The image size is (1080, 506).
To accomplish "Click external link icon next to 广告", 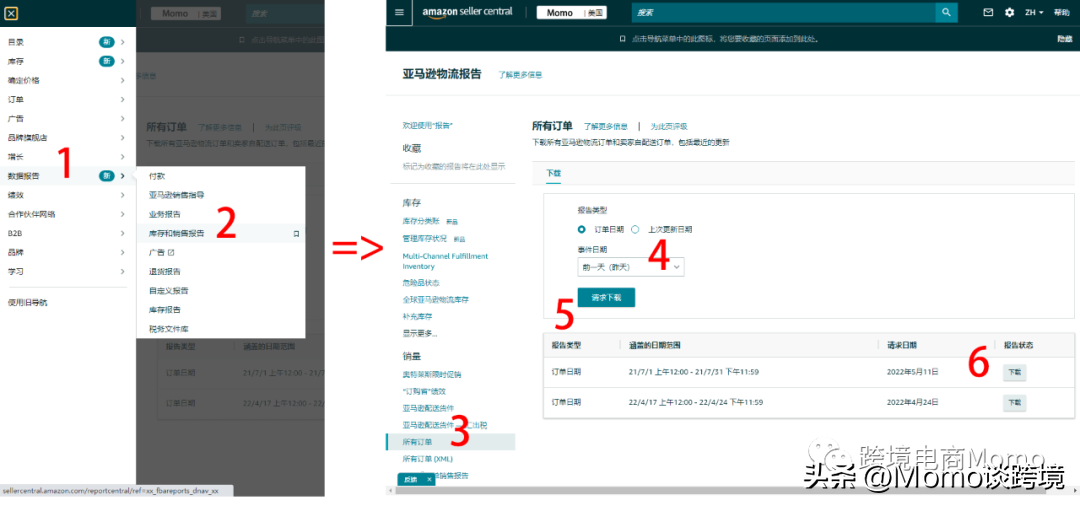I will pos(171,252).
